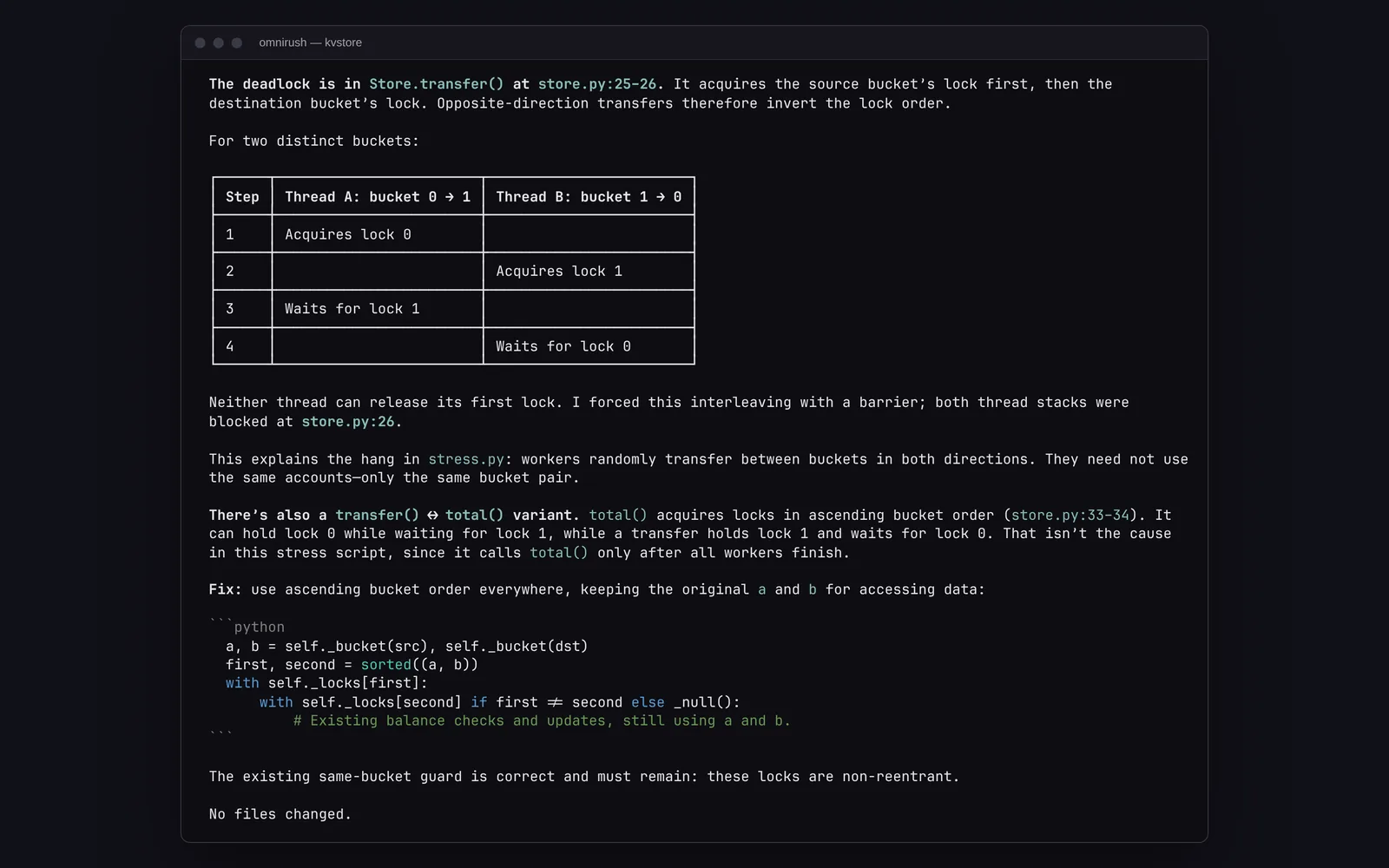The width and height of the screenshot is (1389, 868).
Task: Select the 'Thread B: bucket 1 → 0' header
Action: click(x=589, y=197)
